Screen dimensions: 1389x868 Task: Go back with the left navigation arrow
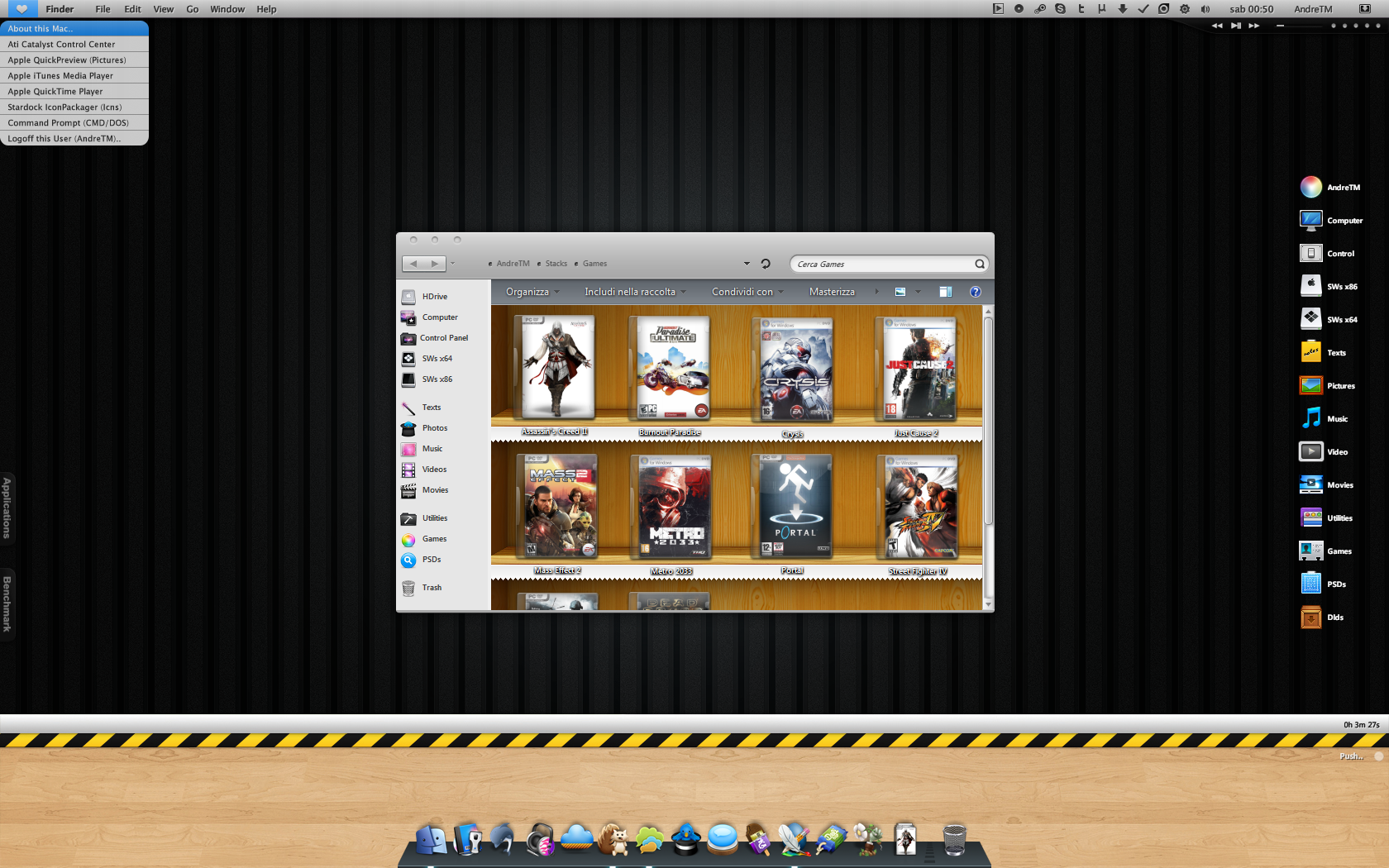[x=413, y=264]
